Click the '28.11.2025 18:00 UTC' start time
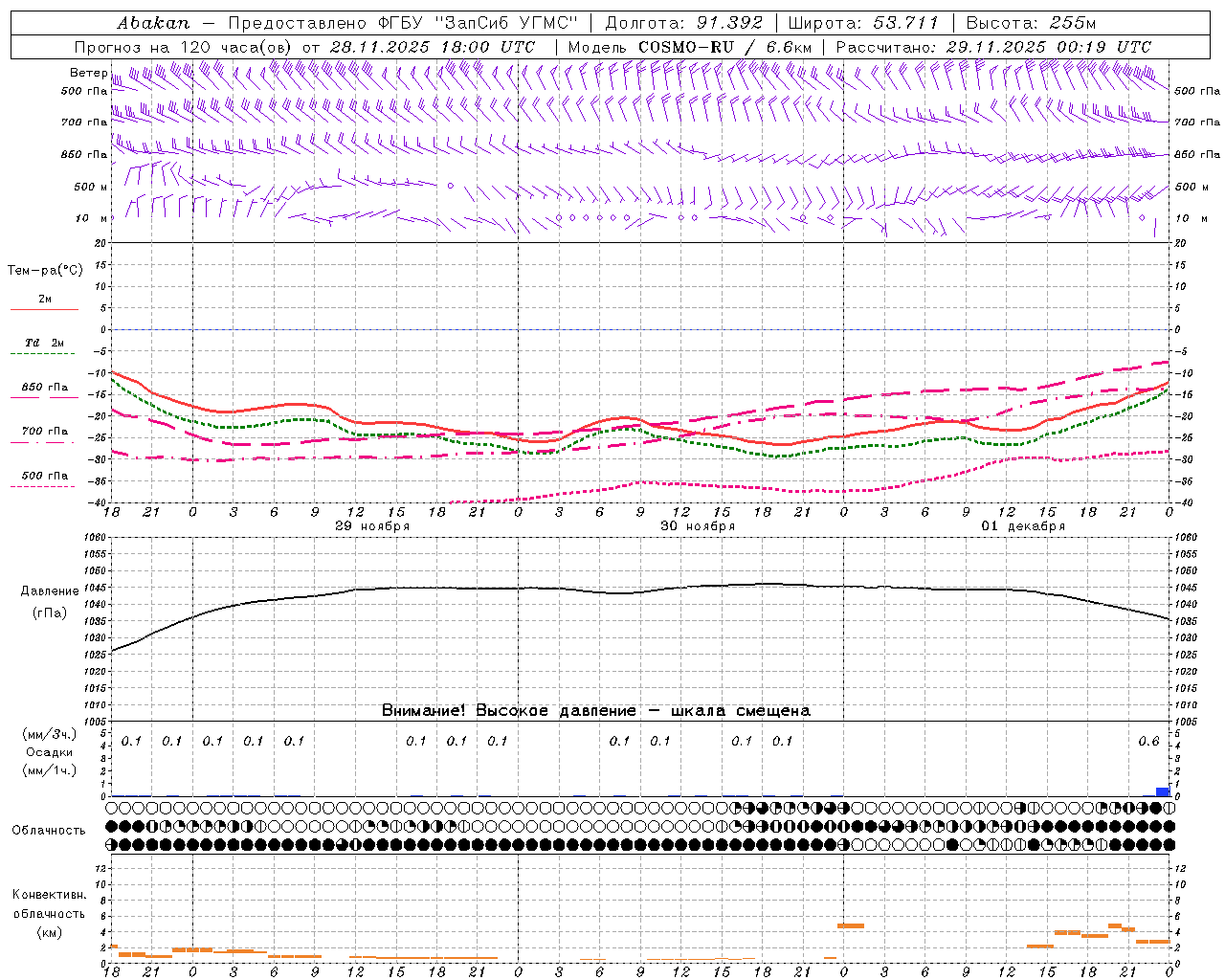 click(x=432, y=47)
